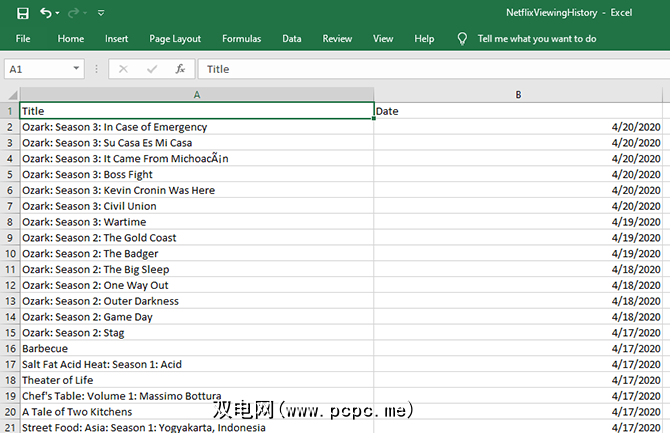Expand the Name Box dropdown

pyautogui.click(x=76, y=69)
